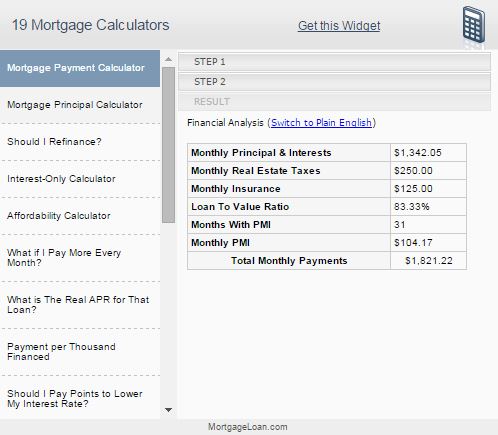498x435 pixels.
Task: Click the scroll up arrow of calculator list
Action: (169, 60)
